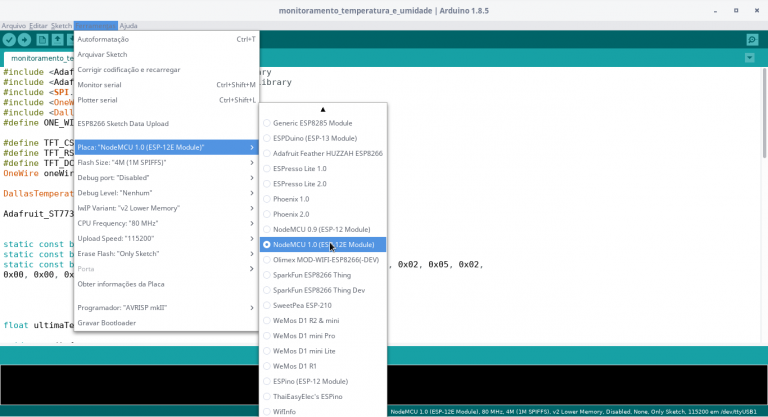
Task: Select the Generic ESP8285 Module board
Action: click(x=312, y=123)
